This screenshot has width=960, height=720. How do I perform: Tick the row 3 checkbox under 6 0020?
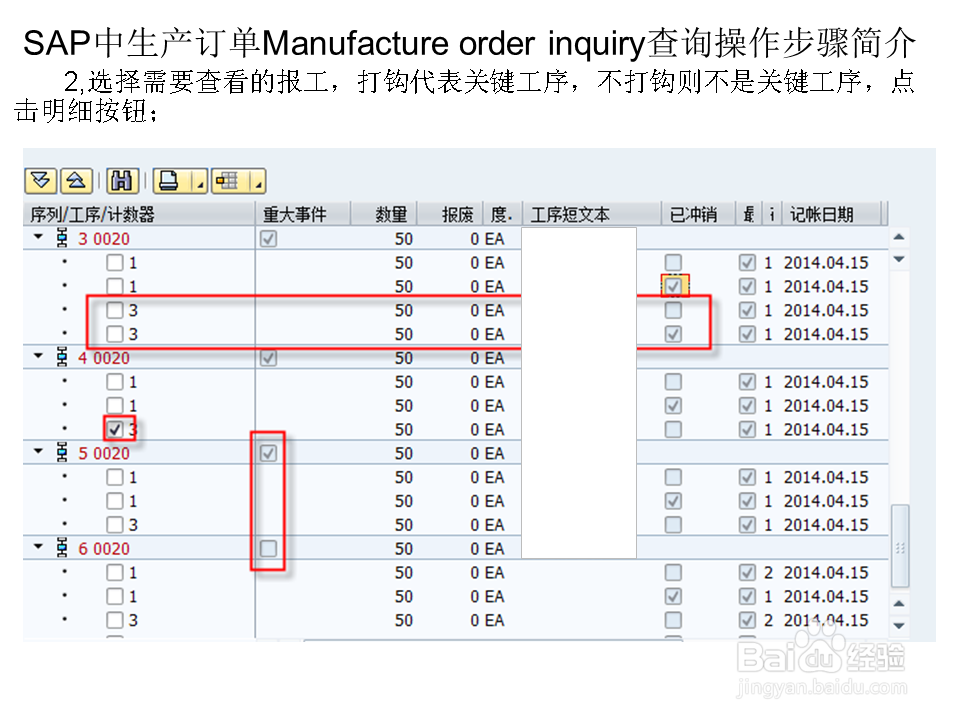[x=114, y=620]
